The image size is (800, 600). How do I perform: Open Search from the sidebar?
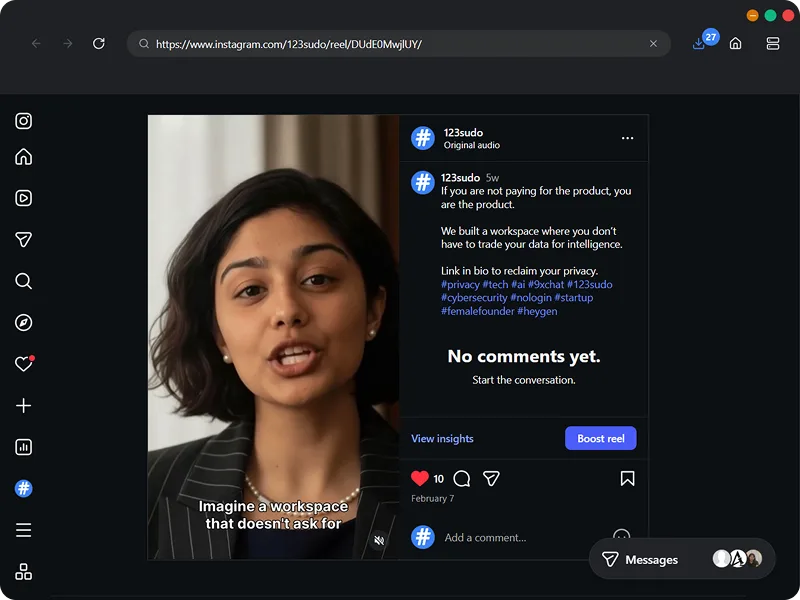click(24, 281)
